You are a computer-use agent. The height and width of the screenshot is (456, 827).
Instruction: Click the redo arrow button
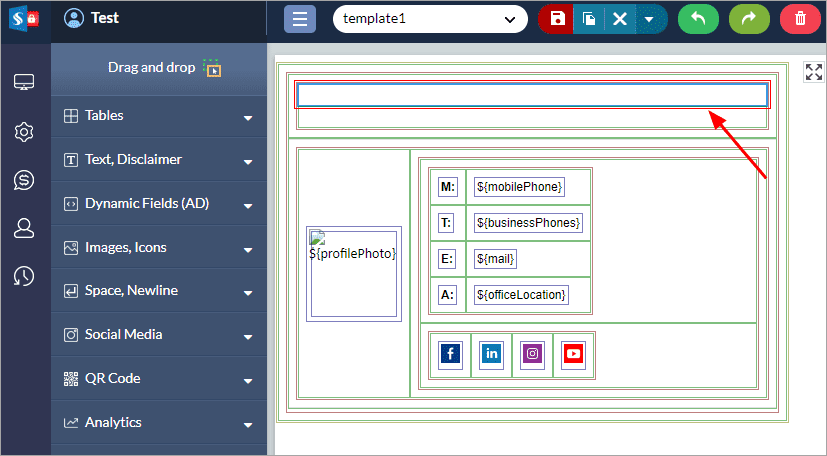click(x=749, y=19)
